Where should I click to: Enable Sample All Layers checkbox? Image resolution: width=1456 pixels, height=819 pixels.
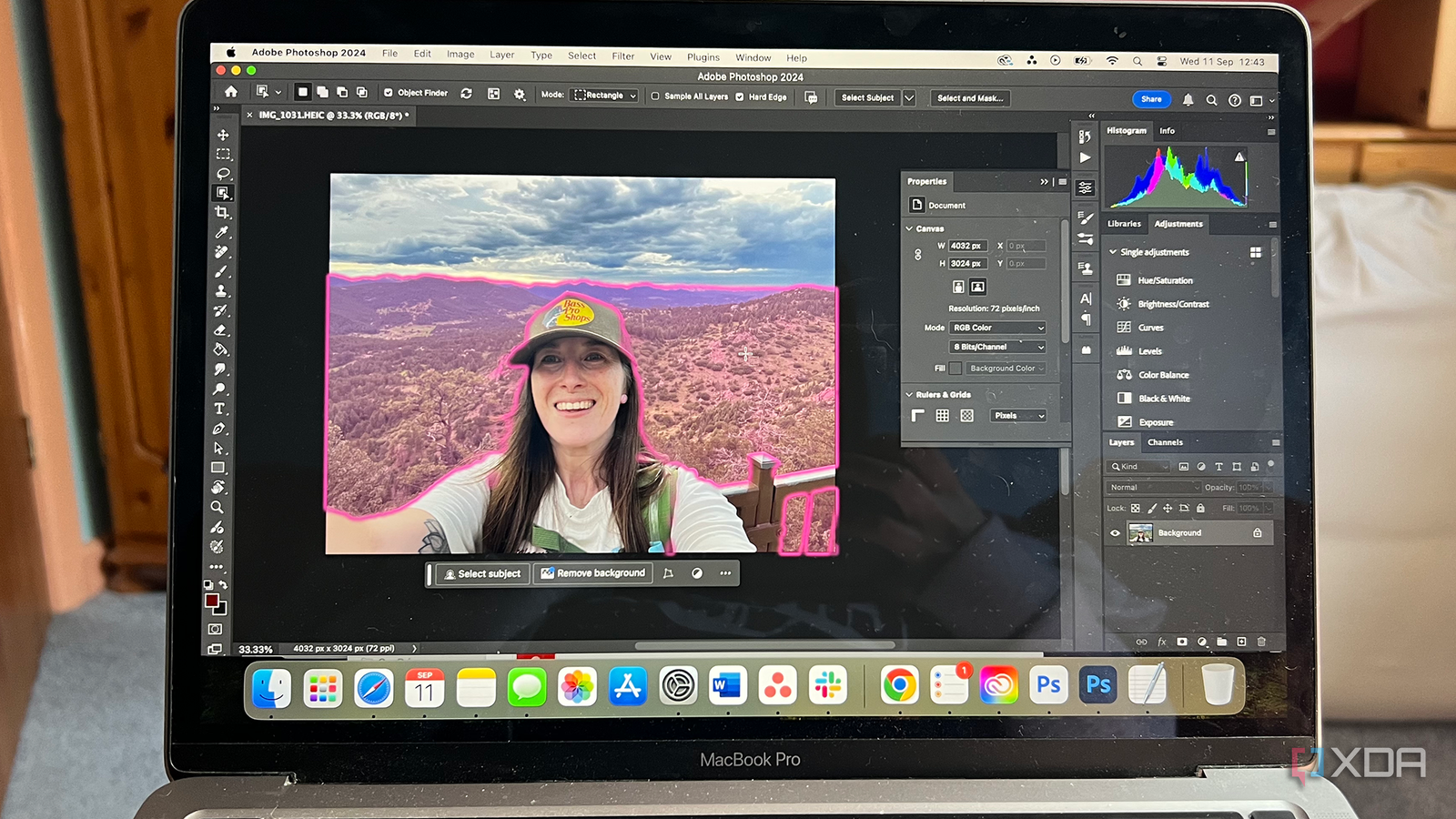[x=655, y=96]
